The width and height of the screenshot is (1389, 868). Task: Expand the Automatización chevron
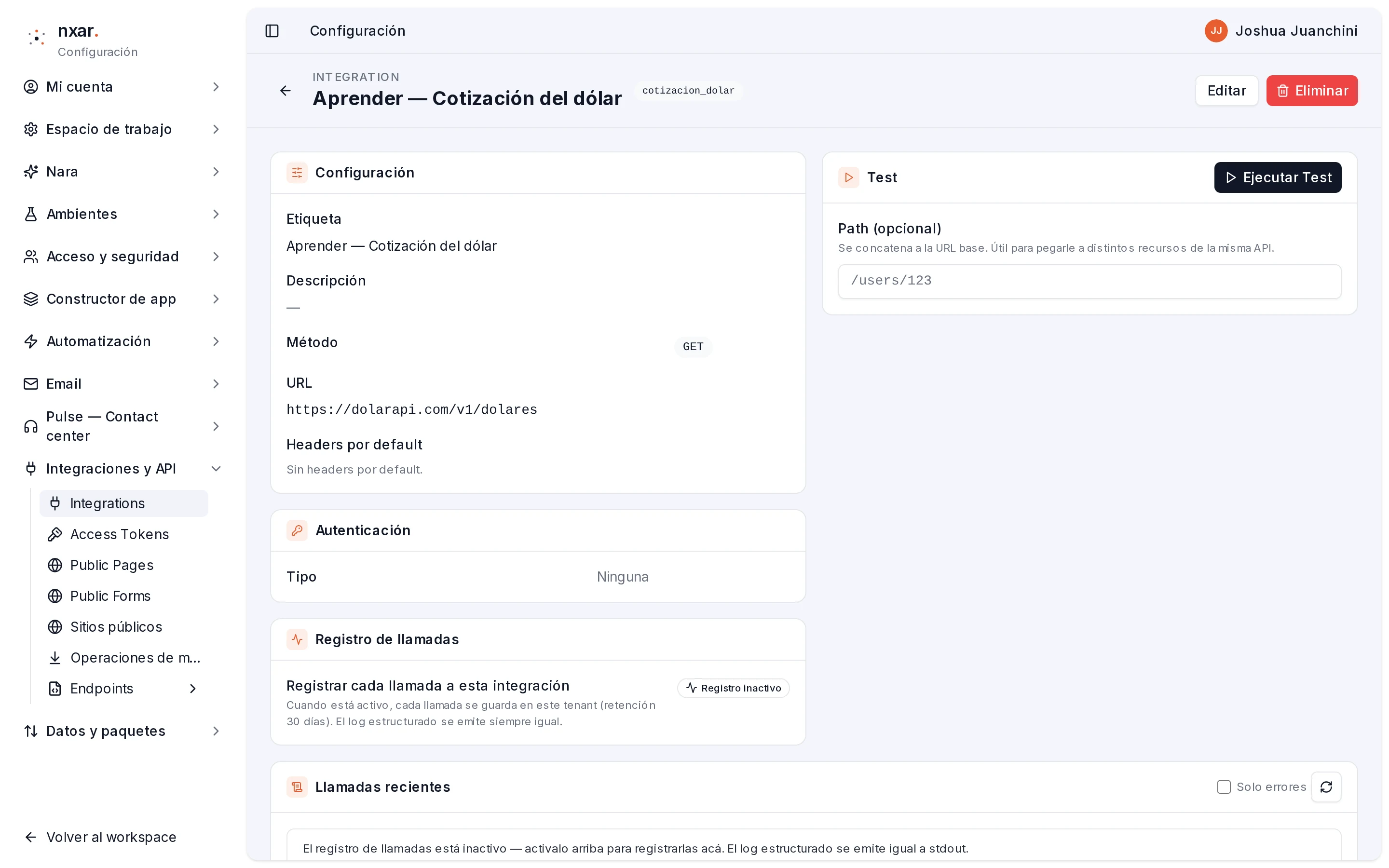tap(216, 341)
